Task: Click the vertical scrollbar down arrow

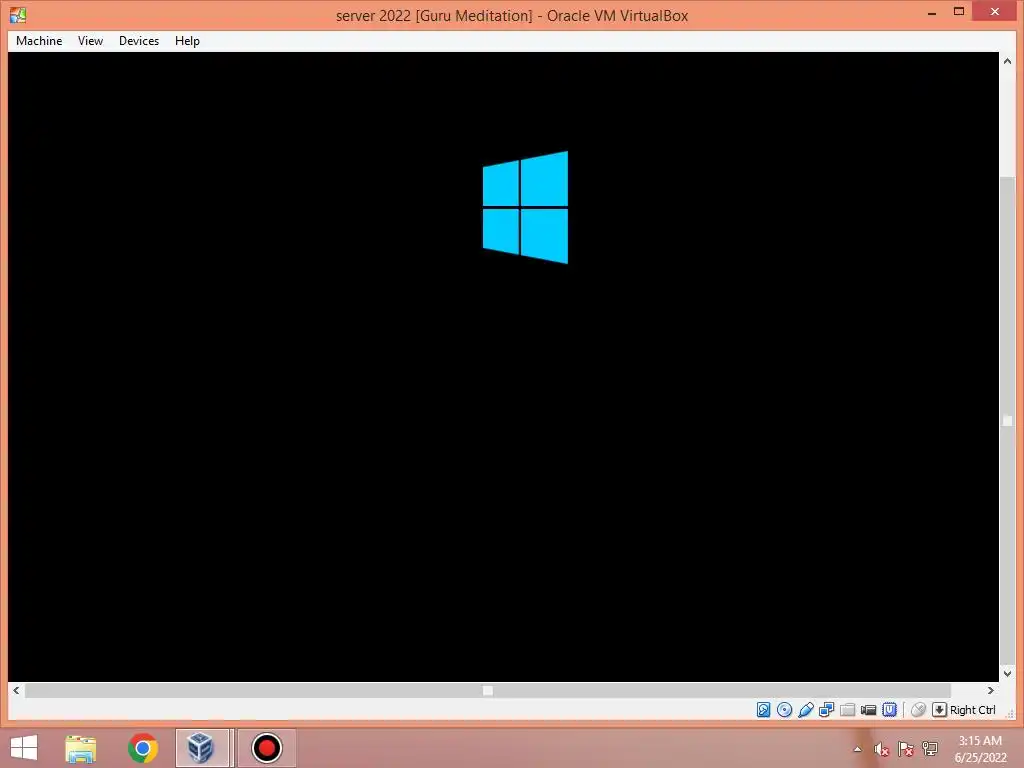Action: click(x=1007, y=673)
